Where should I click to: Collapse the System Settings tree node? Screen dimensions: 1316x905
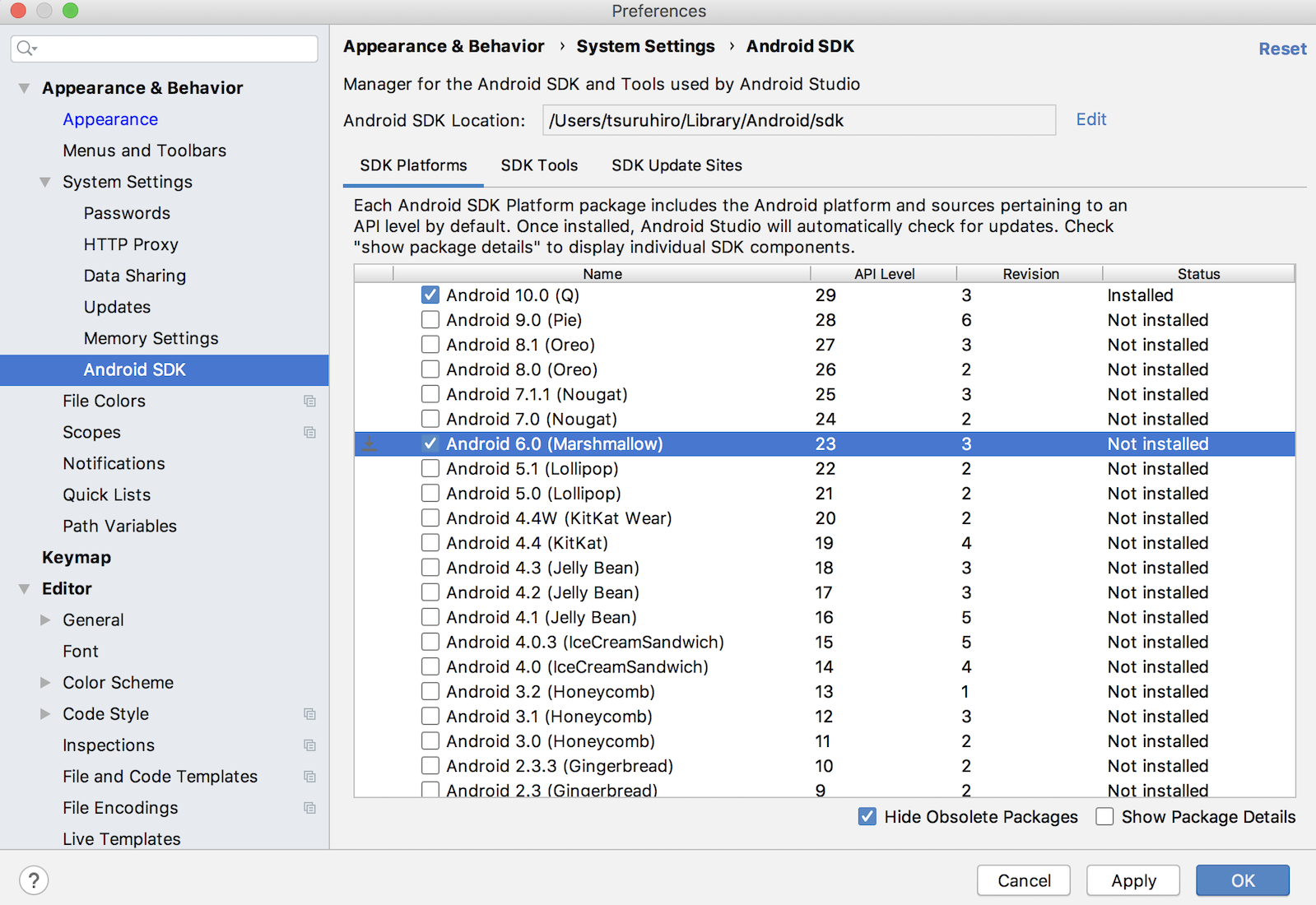tap(45, 182)
